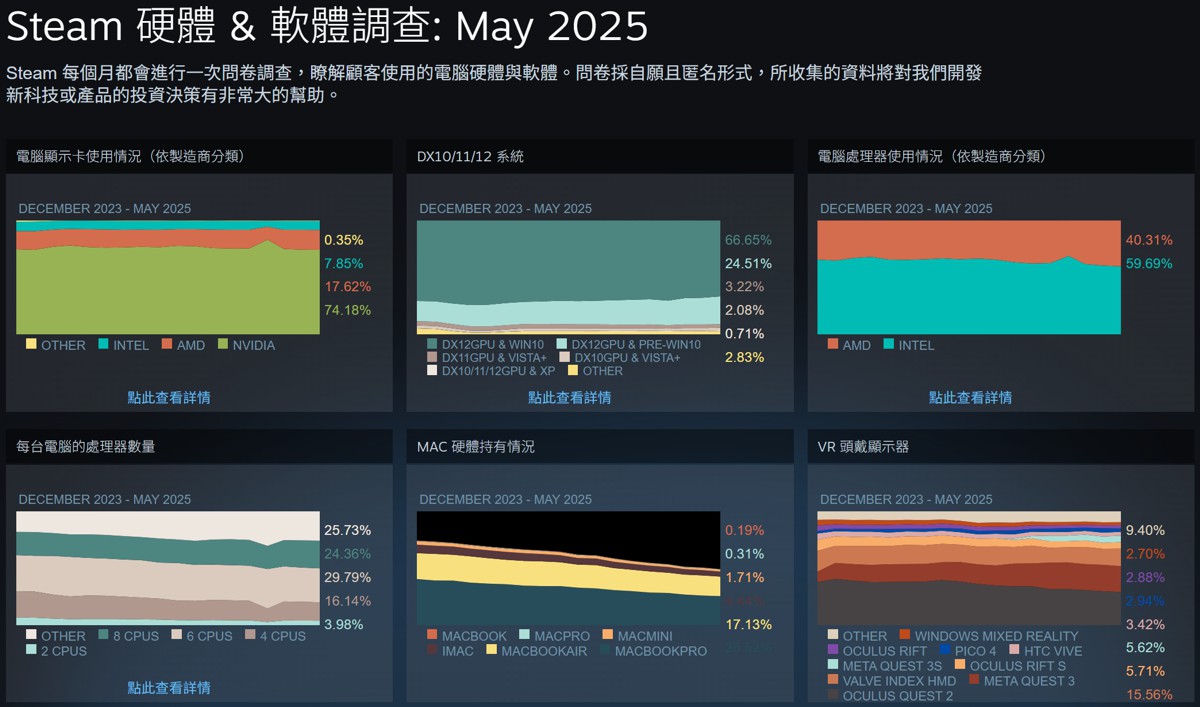1200x707 pixels.
Task: Open details link under CPUs per computer chart
Action: [x=169, y=688]
